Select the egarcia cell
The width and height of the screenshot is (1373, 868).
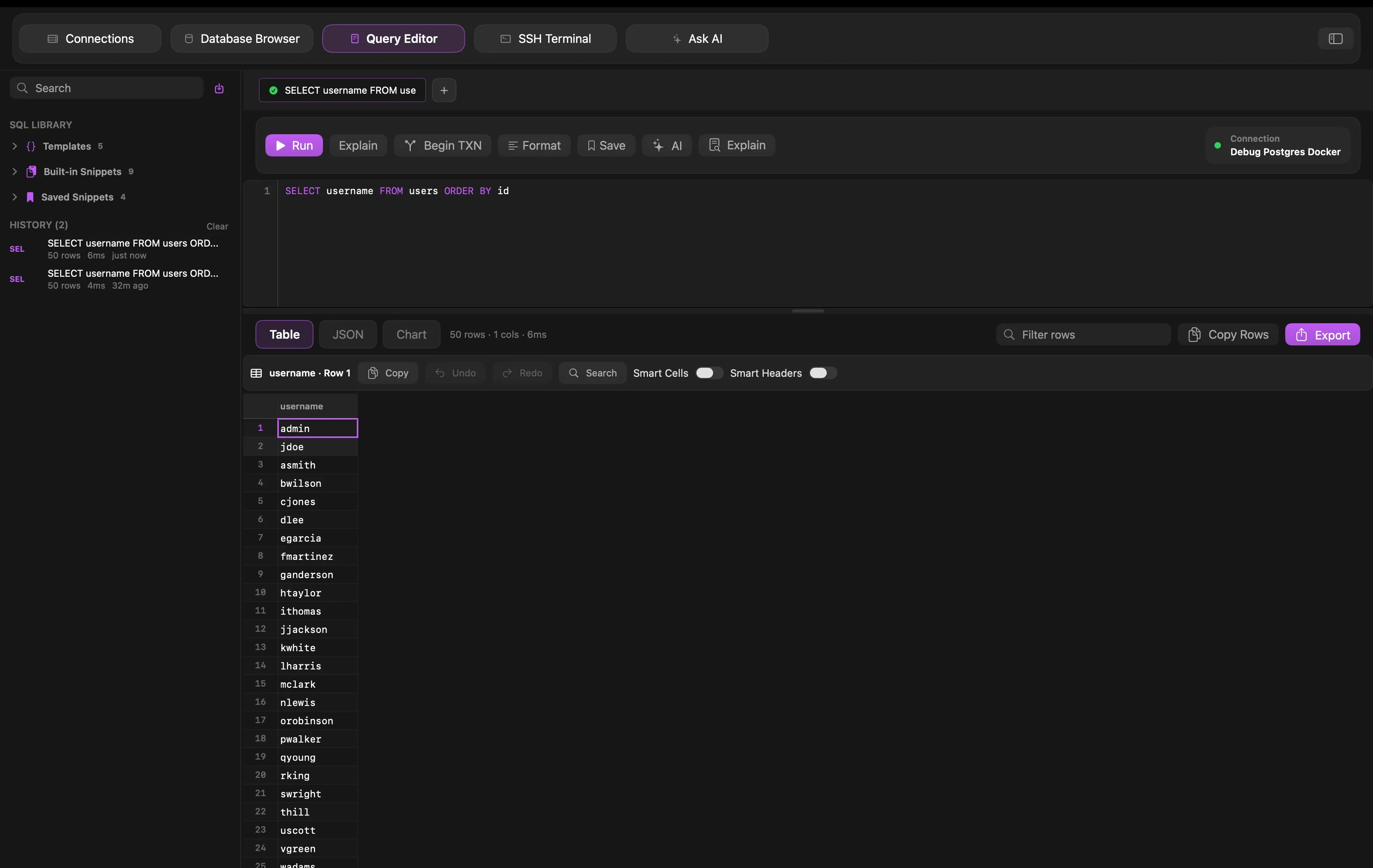(x=317, y=538)
